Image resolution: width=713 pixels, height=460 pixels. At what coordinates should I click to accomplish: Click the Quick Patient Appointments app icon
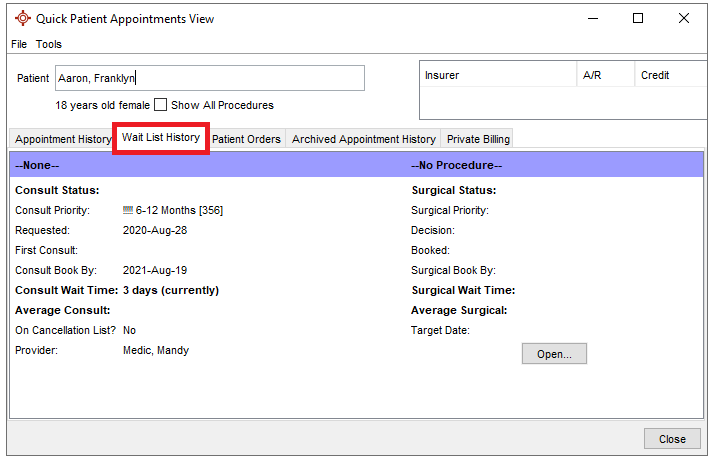pyautogui.click(x=22, y=18)
